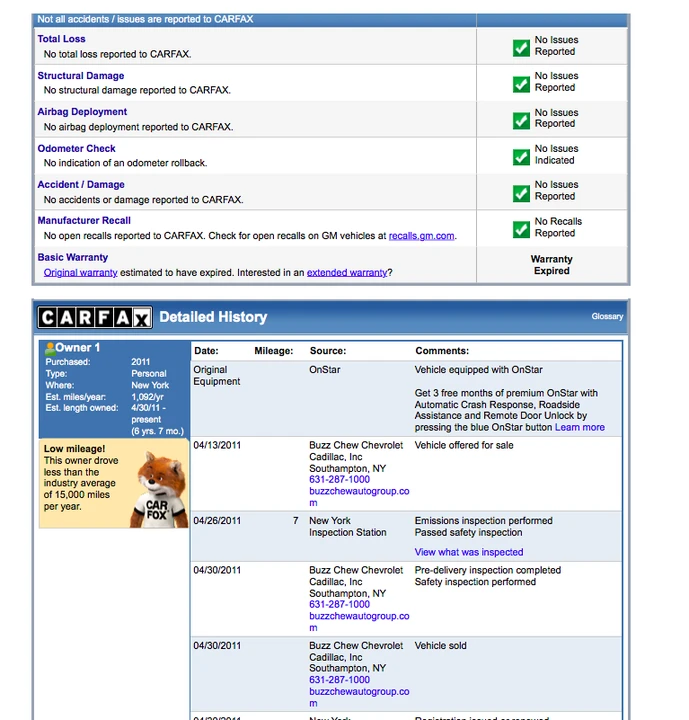Click the Low mileage! callout heading
Screen dimensions: 689x720
[x=74, y=449]
